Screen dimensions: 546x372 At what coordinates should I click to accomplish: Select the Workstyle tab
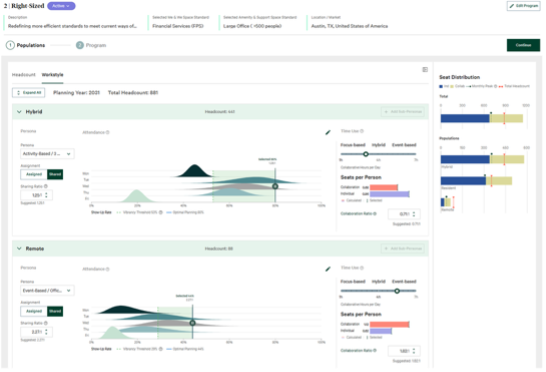click(x=52, y=75)
